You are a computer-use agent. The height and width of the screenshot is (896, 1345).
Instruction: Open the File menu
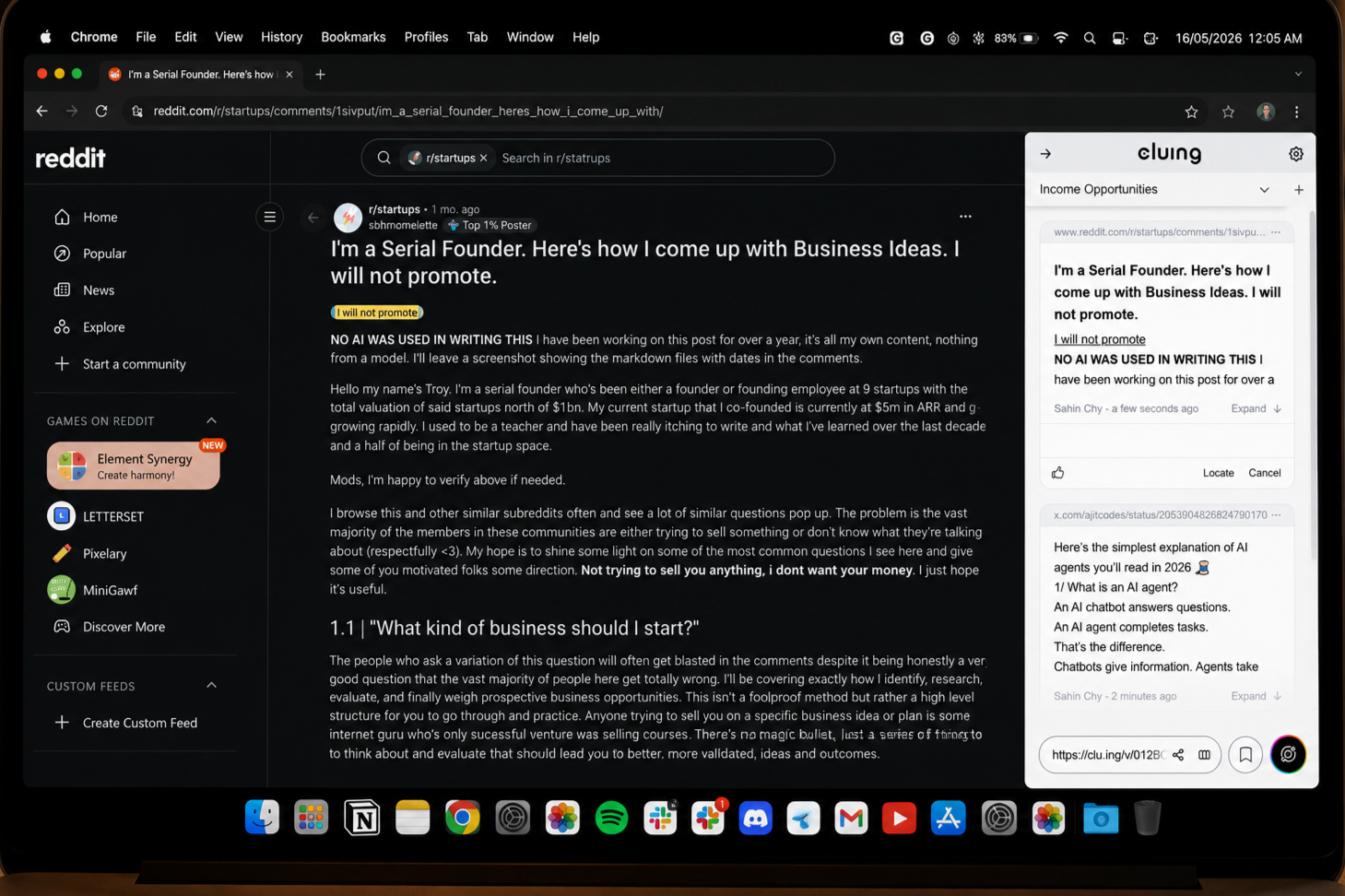coord(146,38)
